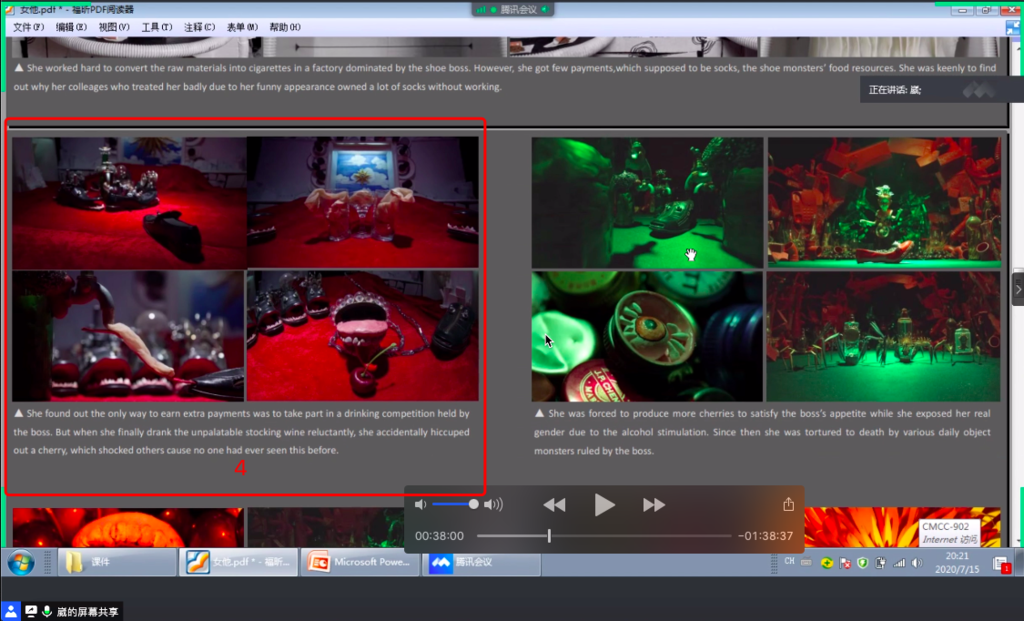Viewport: 1024px width, 621px height.
Task: Rewind the recording playback
Action: (554, 505)
